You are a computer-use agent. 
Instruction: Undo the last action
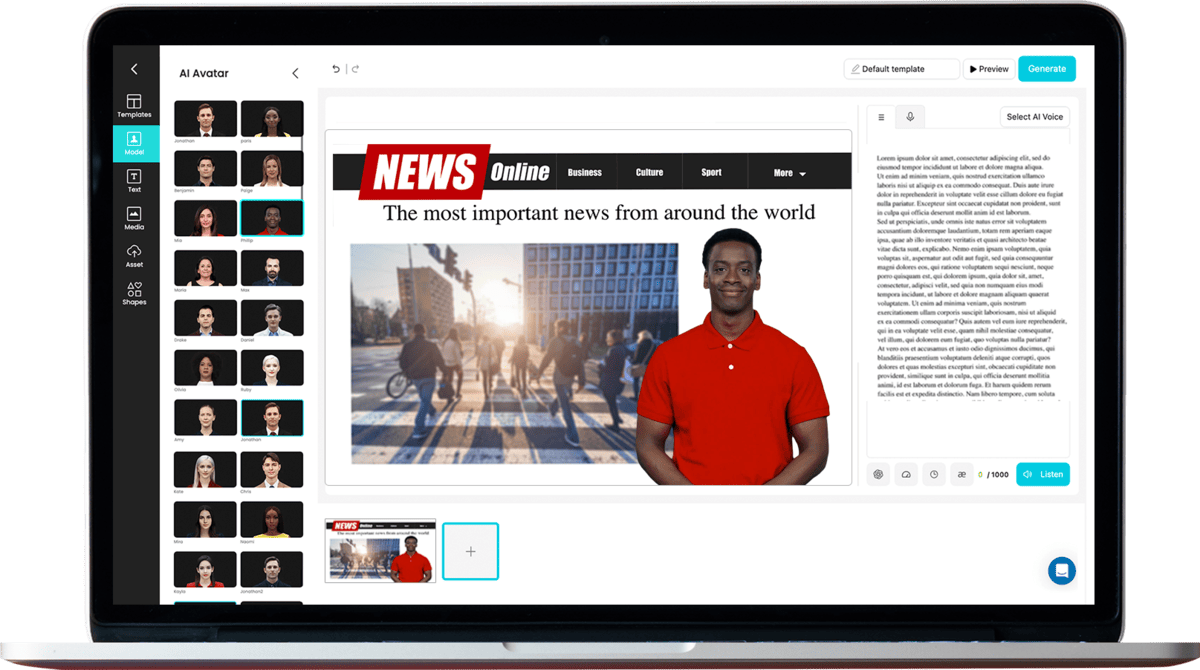pyautogui.click(x=336, y=68)
